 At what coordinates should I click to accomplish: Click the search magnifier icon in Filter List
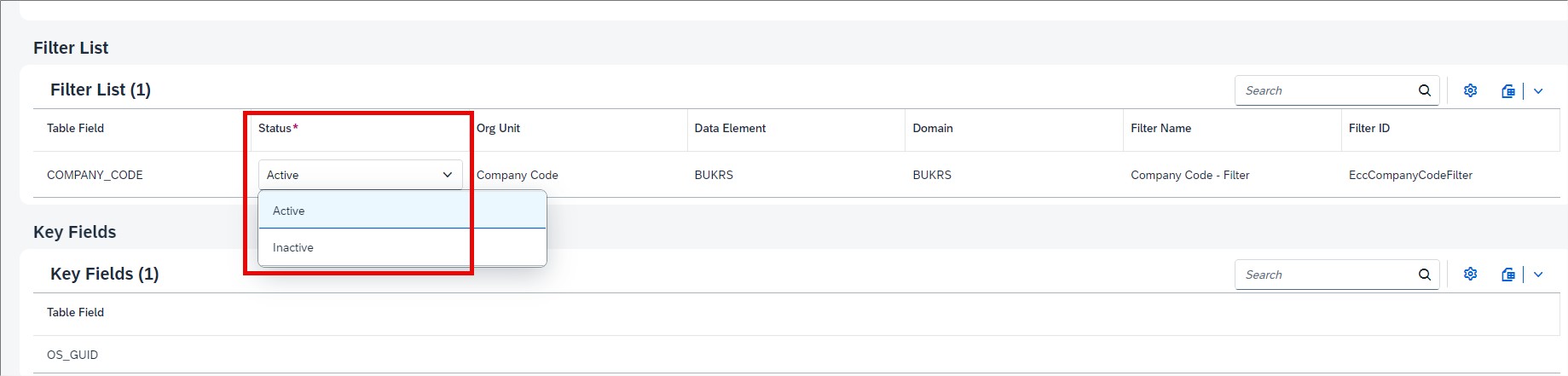click(1424, 90)
